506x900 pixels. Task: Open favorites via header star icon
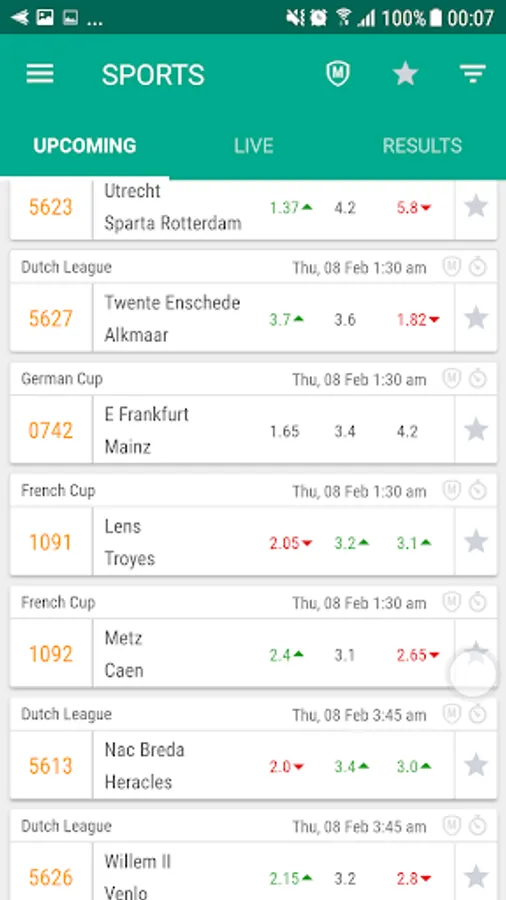(x=405, y=74)
